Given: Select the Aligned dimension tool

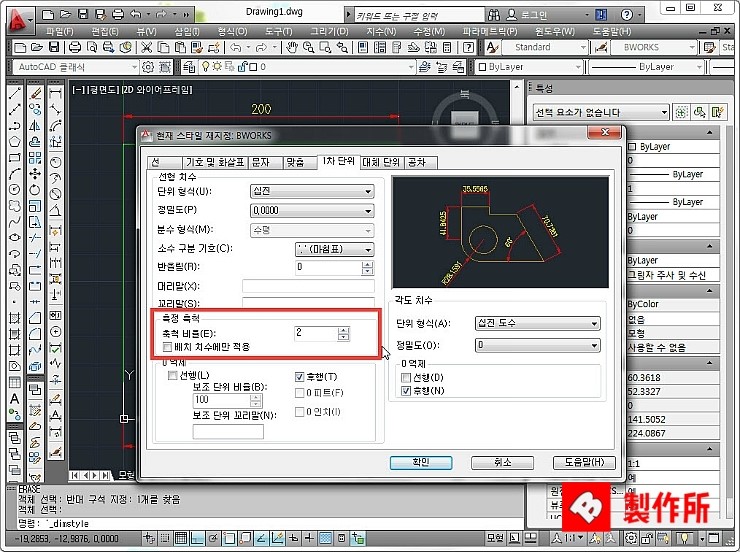Looking at the screenshot, I should [x=55, y=109].
